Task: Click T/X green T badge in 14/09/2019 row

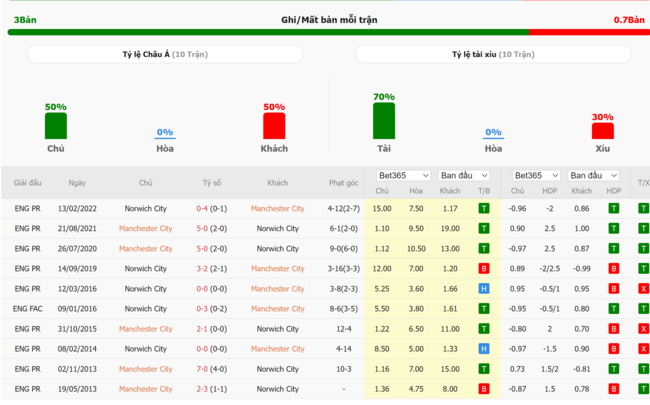Action: (x=644, y=269)
